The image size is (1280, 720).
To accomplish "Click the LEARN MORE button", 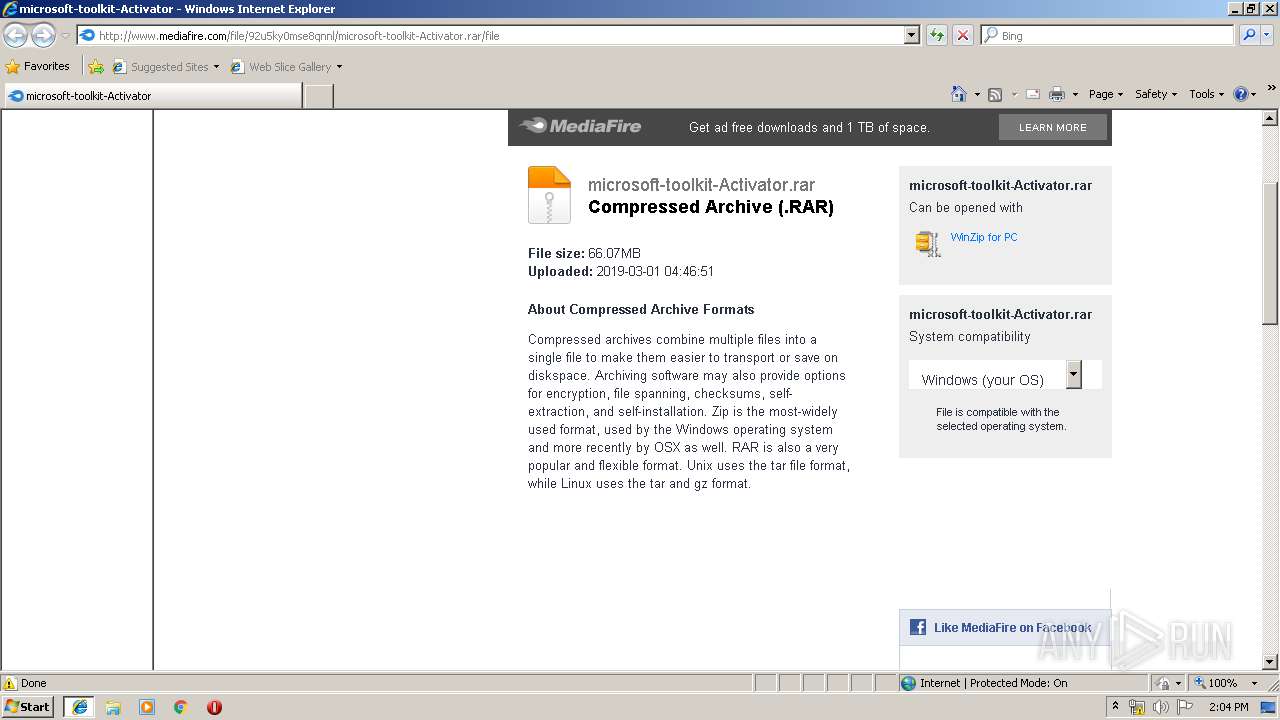I will (1052, 127).
